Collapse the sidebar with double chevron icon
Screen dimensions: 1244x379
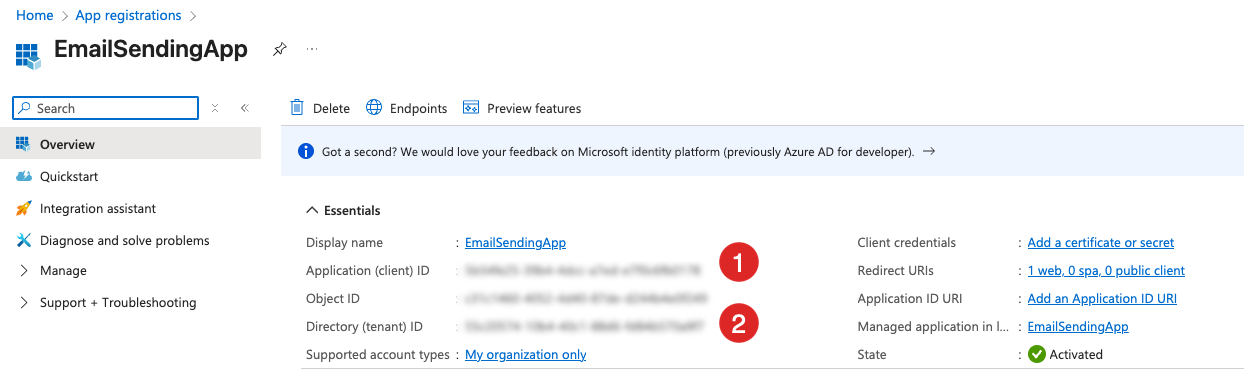click(245, 108)
